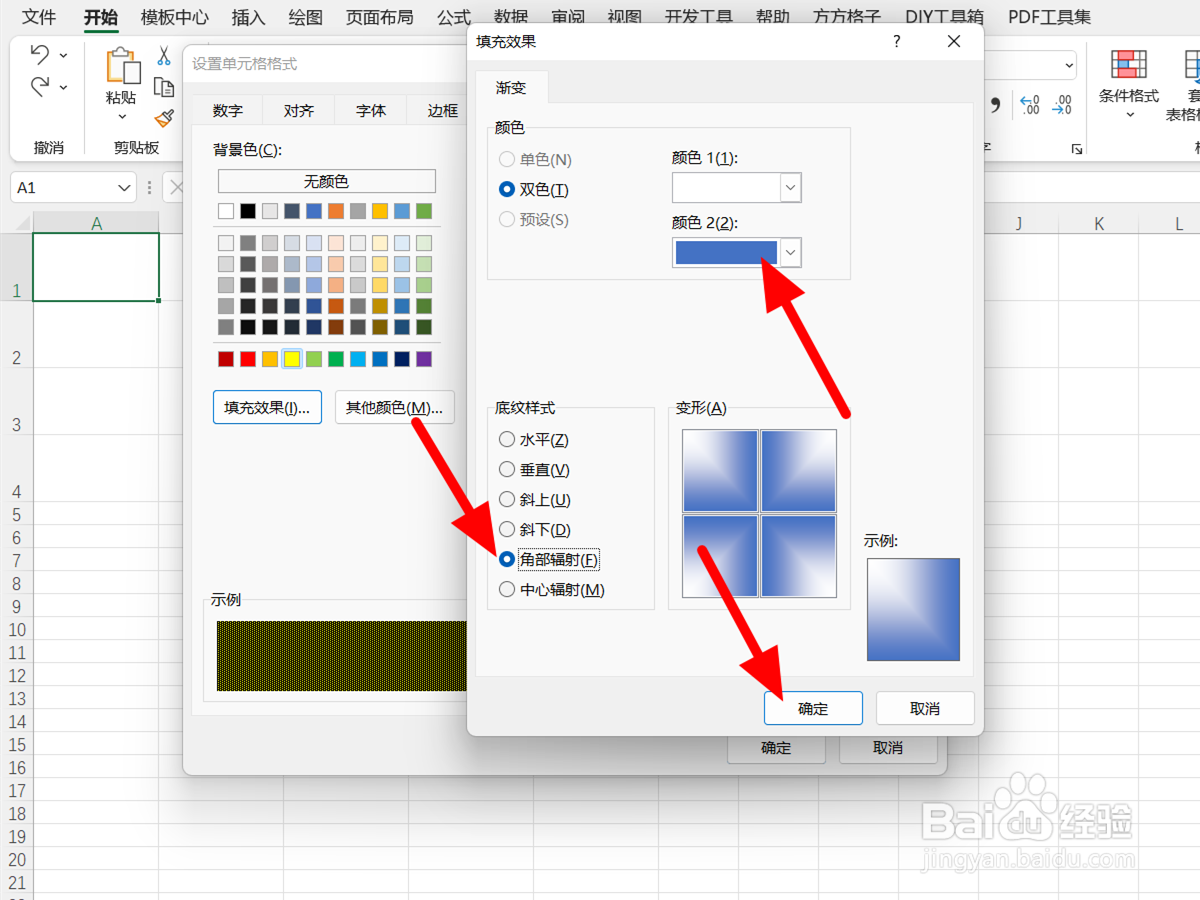The height and width of the screenshot is (900, 1200).
Task: Click the Decrease Decimal icon
Action: (x=1063, y=104)
